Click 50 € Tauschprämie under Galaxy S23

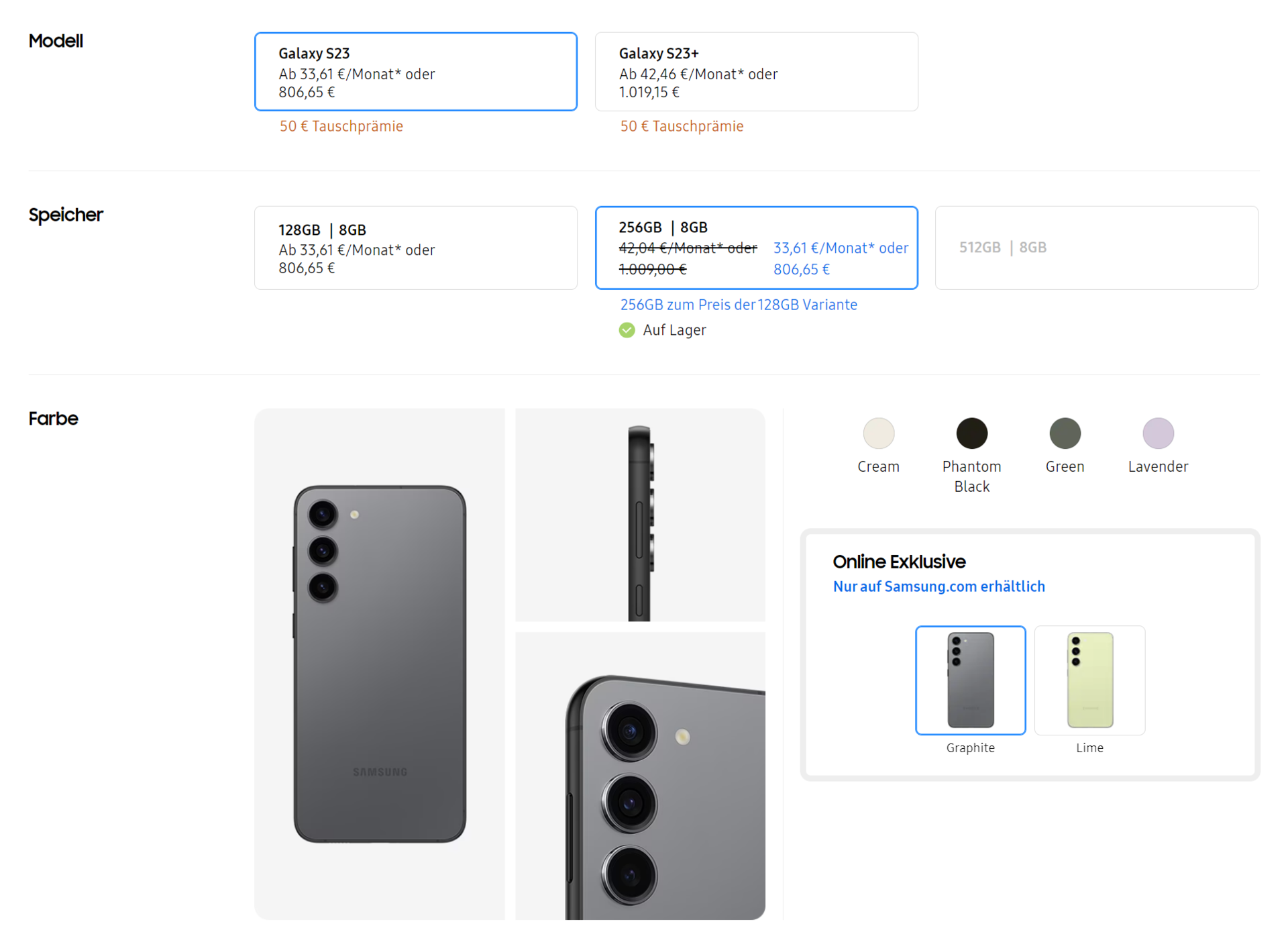tap(341, 126)
